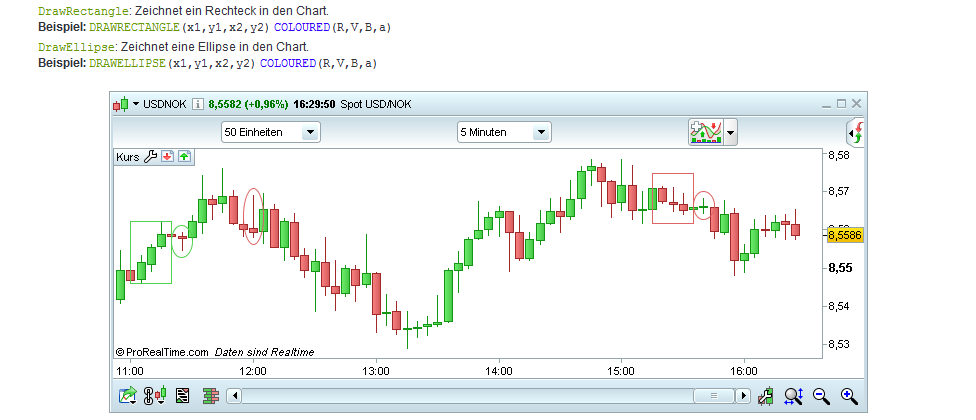Open the list/notes icon in bottom toolbar
The image size is (976, 420).
[182, 396]
